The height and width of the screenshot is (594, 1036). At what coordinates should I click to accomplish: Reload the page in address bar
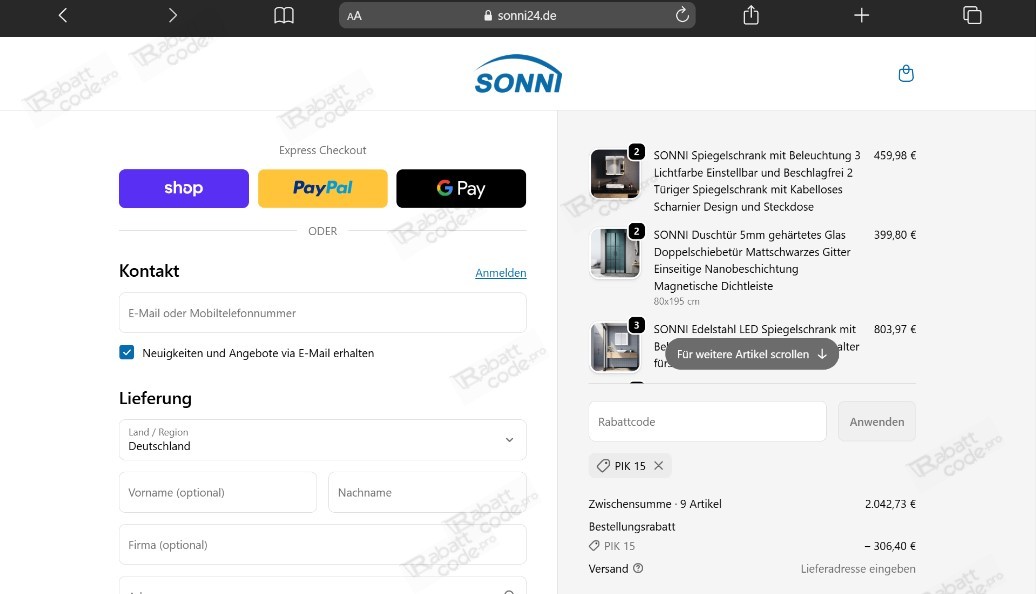tap(682, 15)
